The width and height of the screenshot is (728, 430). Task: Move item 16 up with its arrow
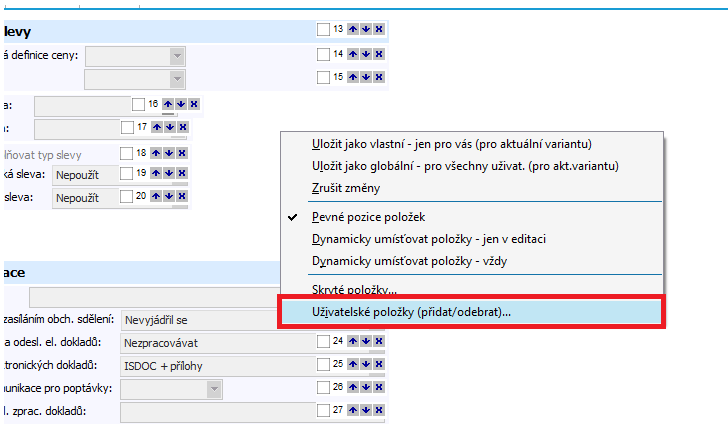[168, 104]
